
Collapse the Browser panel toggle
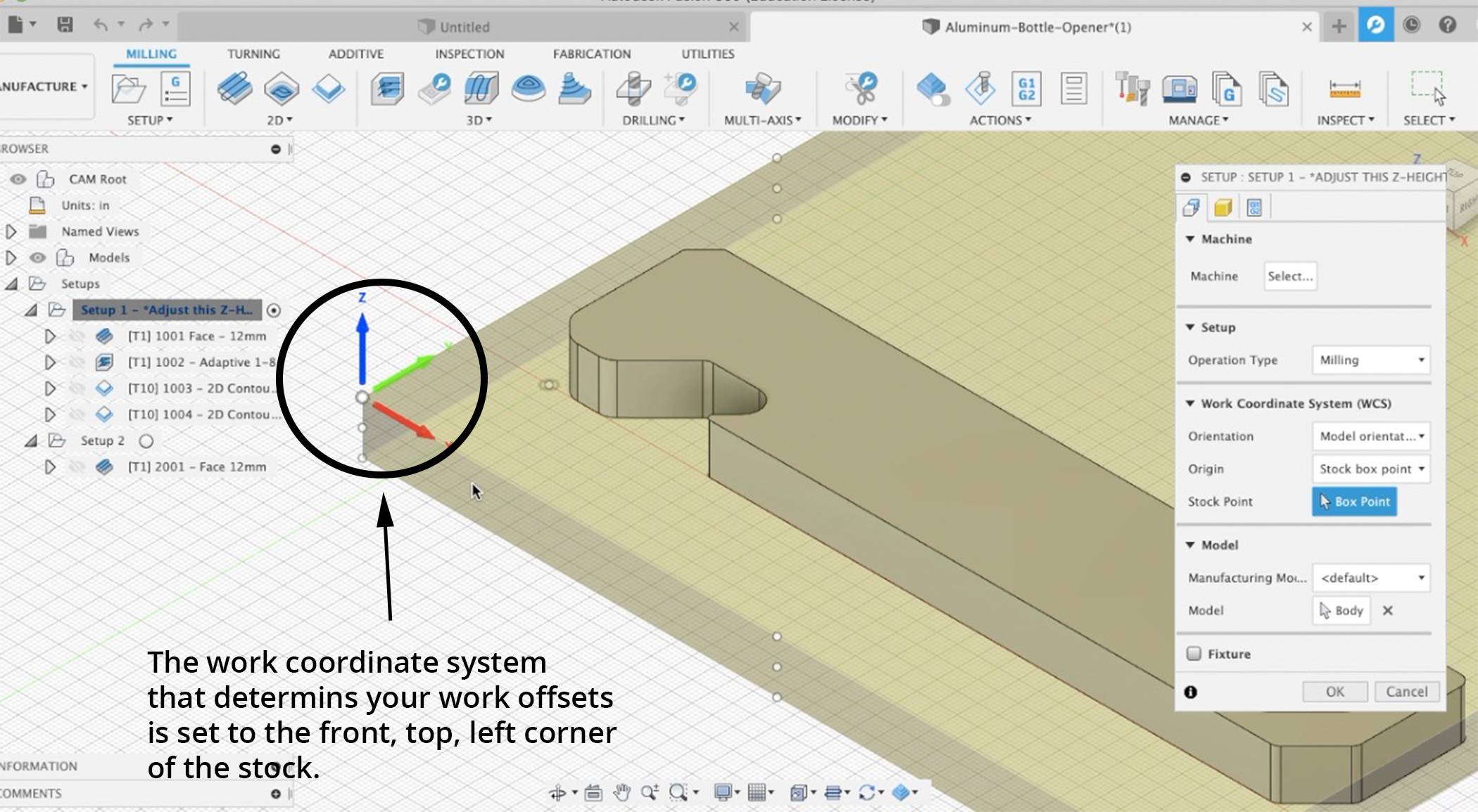(x=276, y=149)
